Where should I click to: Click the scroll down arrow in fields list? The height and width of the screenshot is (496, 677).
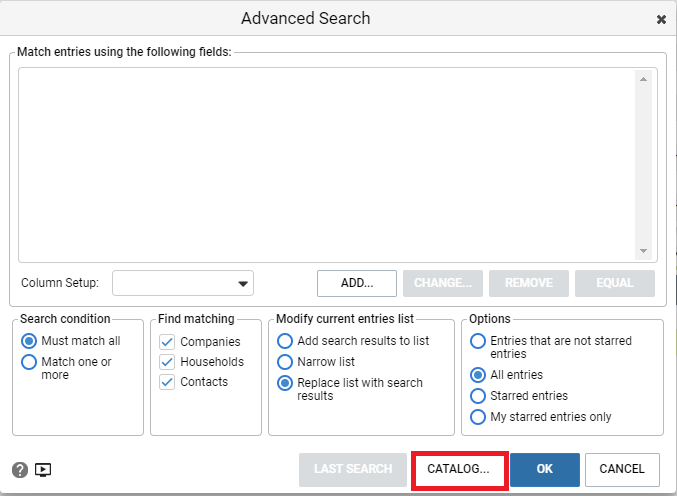[643, 251]
